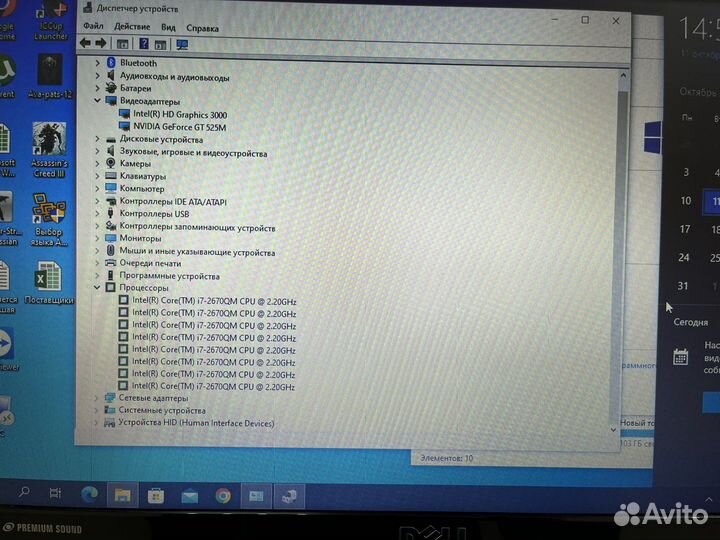Click the calendar agenda icon under Сегодня

point(680,357)
